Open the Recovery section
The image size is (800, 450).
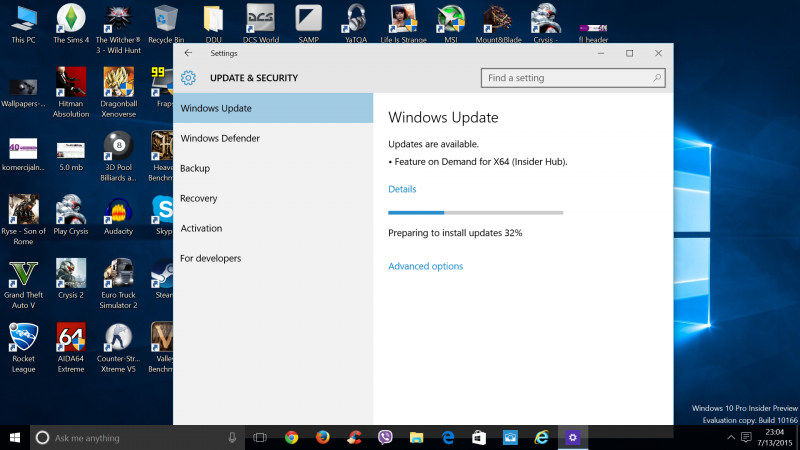(273, 198)
